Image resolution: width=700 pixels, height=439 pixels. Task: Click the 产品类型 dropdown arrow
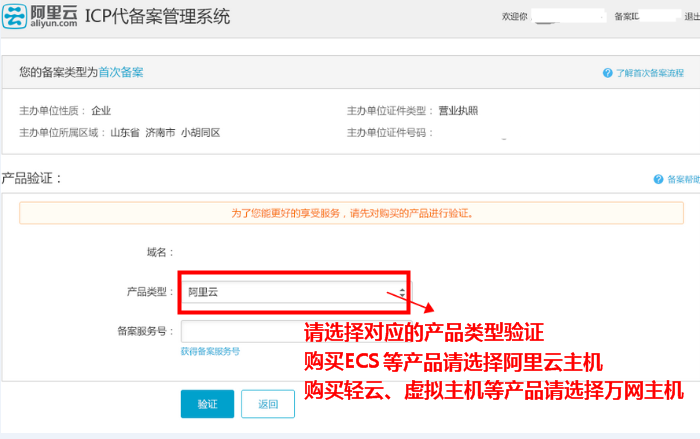(402, 292)
